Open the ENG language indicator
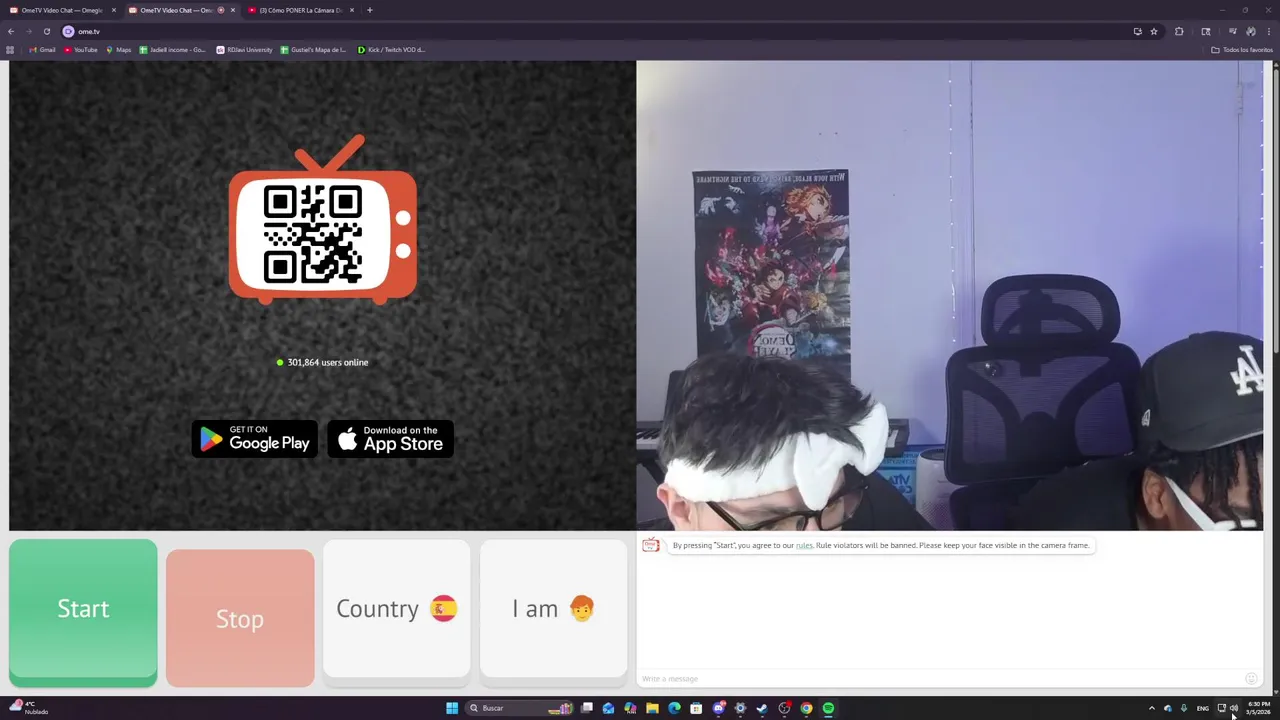This screenshot has height=720, width=1280. 1203,708
